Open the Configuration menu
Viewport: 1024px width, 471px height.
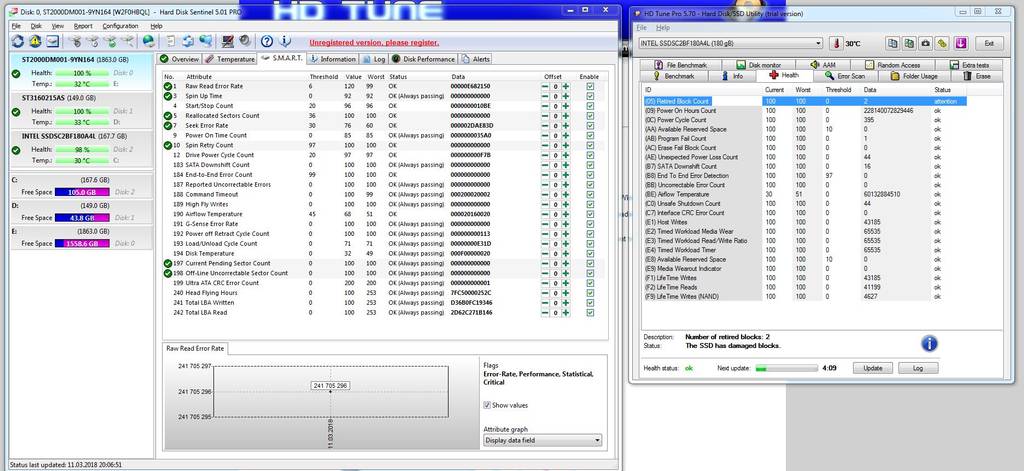(120, 26)
